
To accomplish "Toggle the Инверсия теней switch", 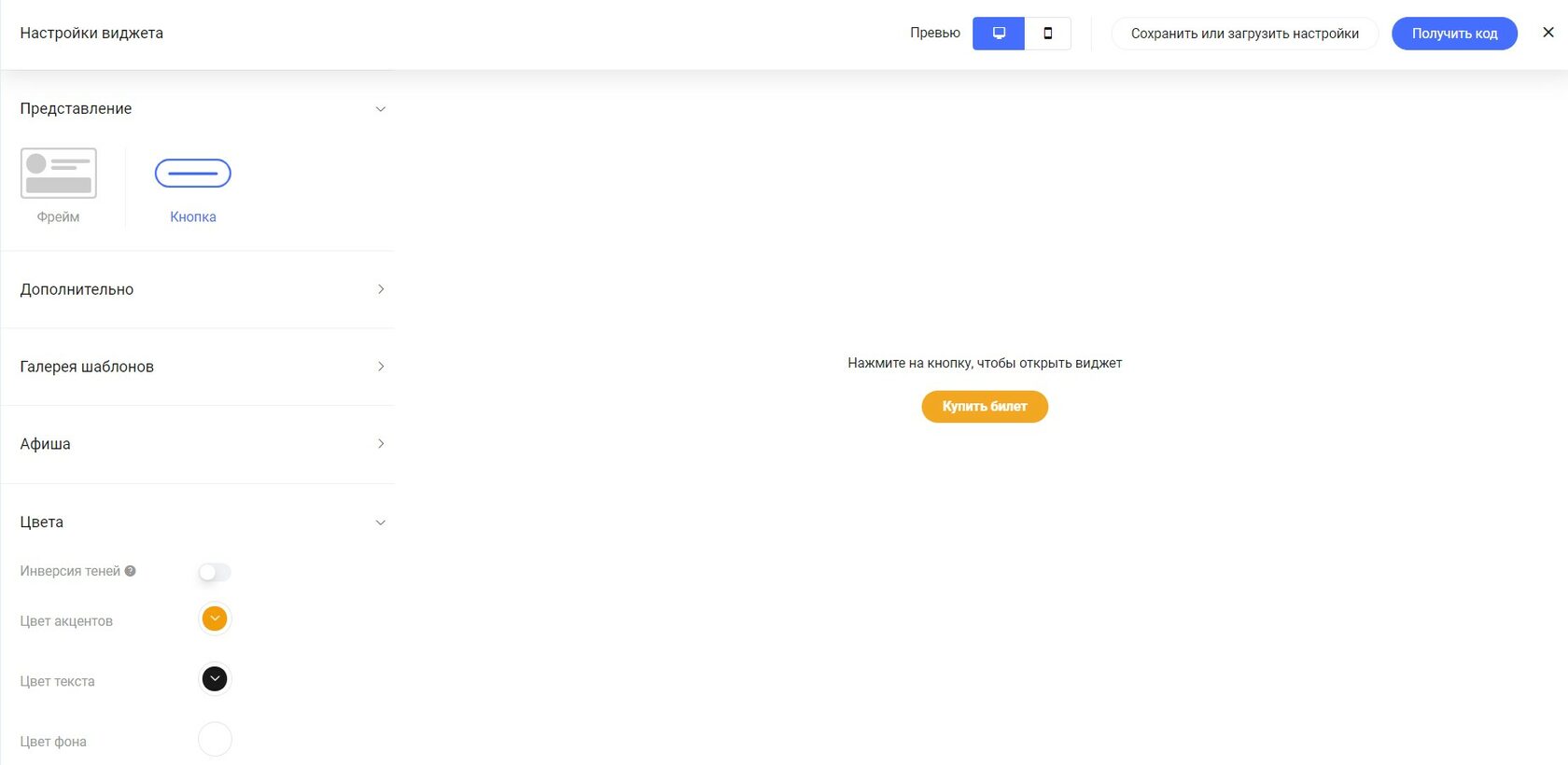I will click(x=215, y=572).
